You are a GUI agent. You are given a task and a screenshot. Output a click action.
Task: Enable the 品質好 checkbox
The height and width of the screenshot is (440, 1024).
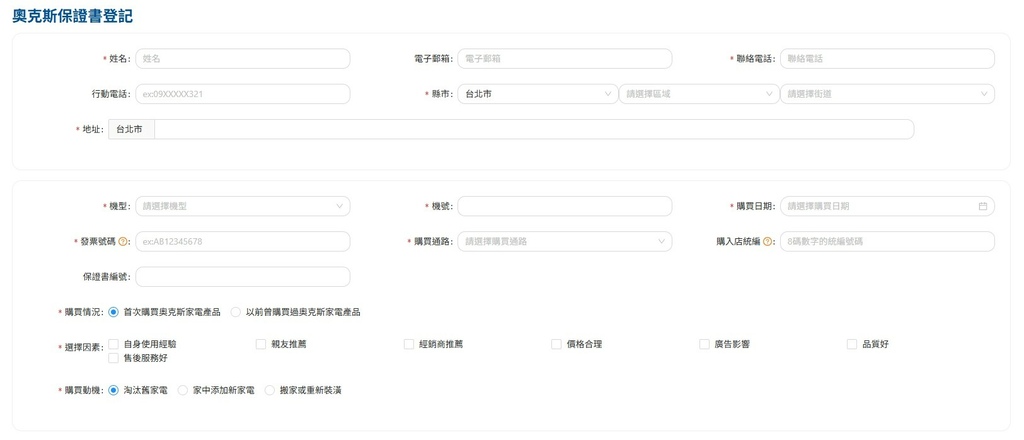pyautogui.click(x=852, y=344)
